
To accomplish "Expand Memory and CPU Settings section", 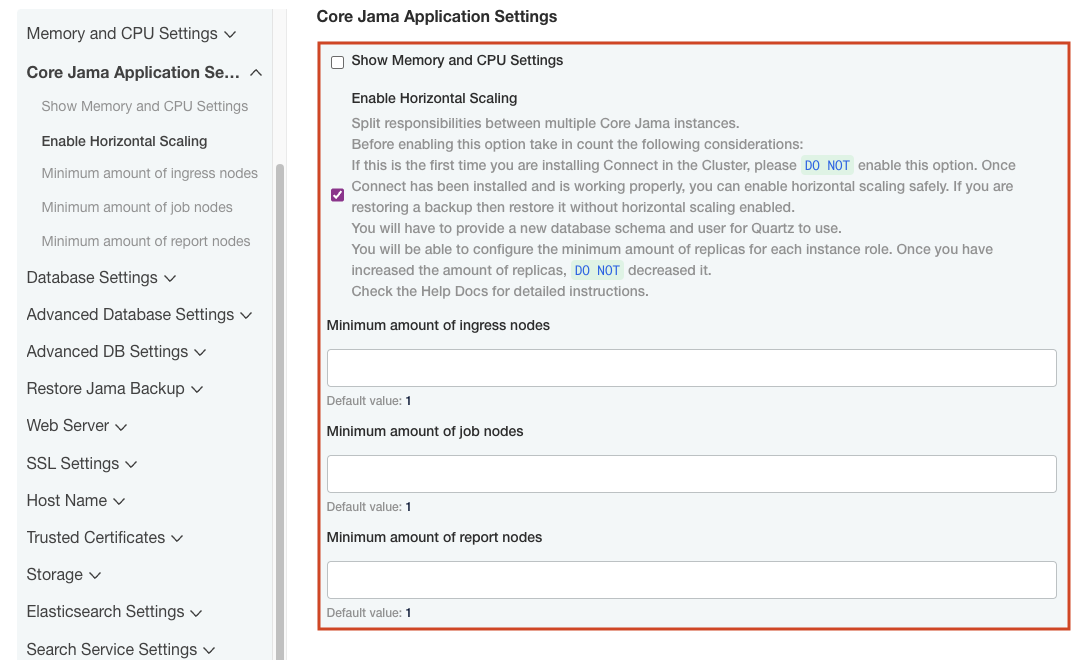I will 131,33.
